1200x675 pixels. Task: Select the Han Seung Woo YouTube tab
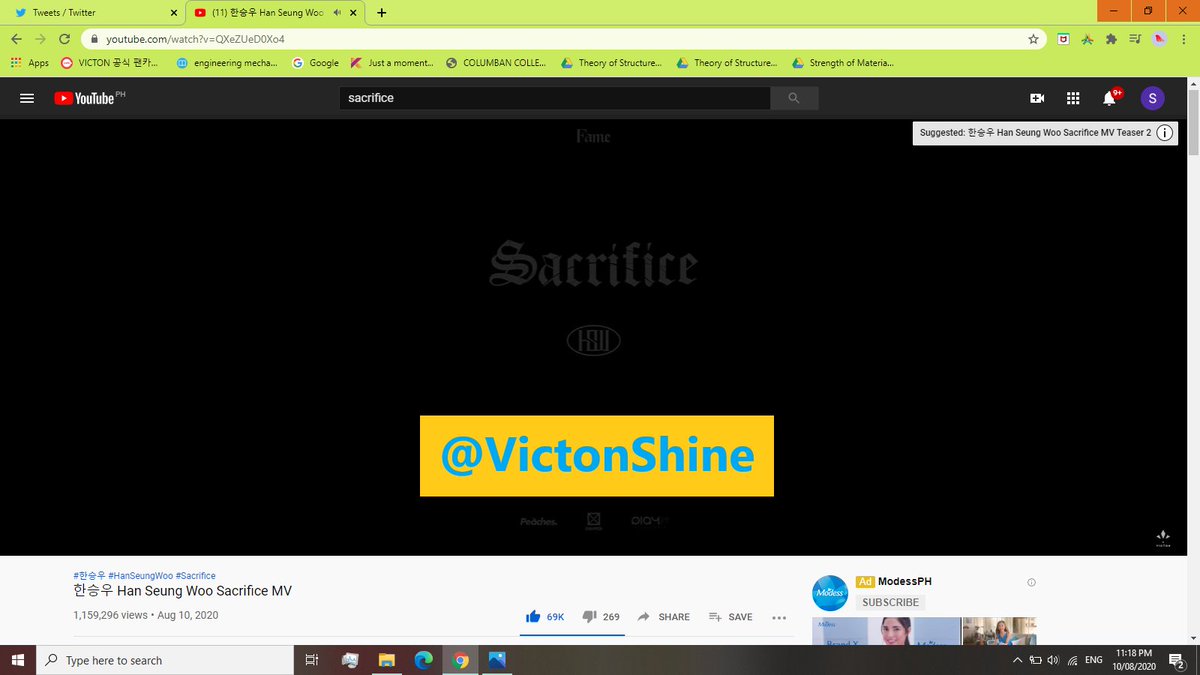[x=268, y=13]
